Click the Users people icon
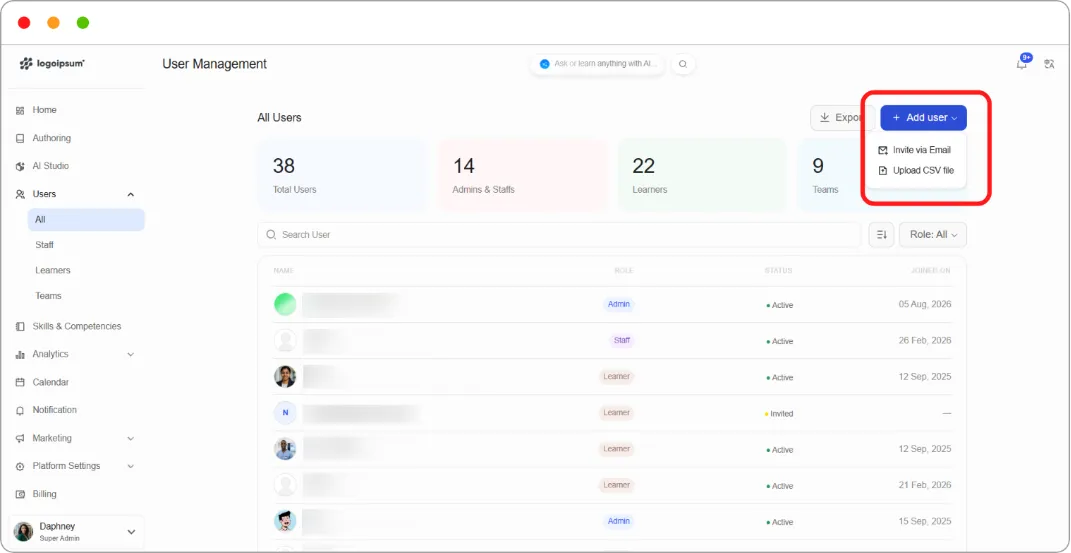Image resolution: width=1071 pixels, height=553 pixels. (20, 194)
